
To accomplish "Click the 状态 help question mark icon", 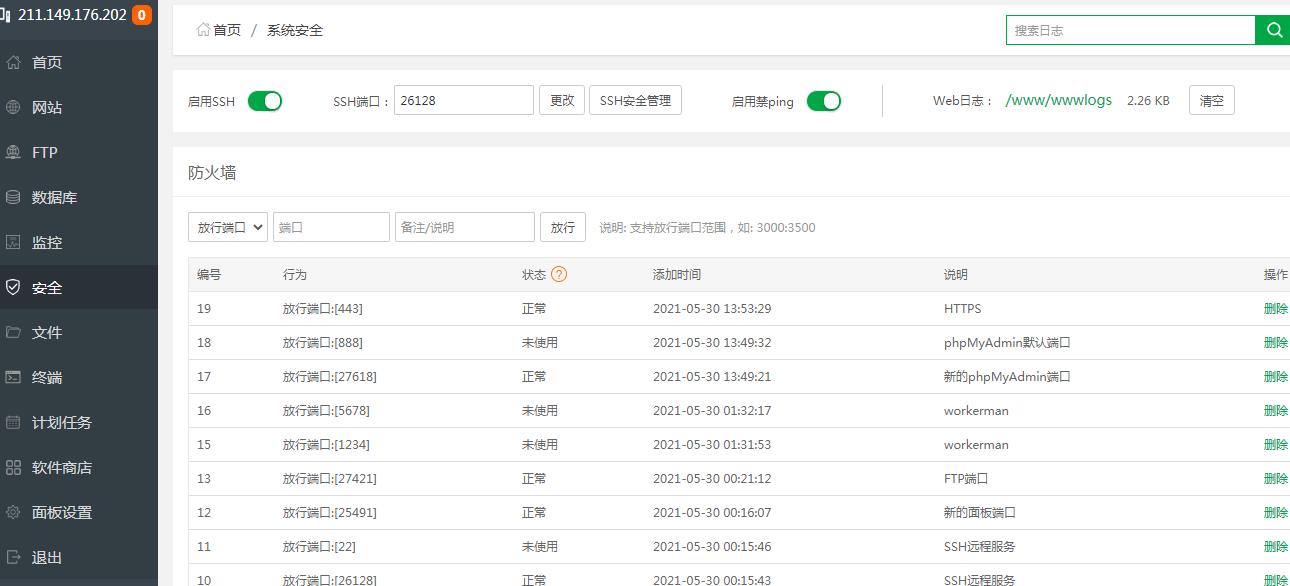I will pos(557,274).
